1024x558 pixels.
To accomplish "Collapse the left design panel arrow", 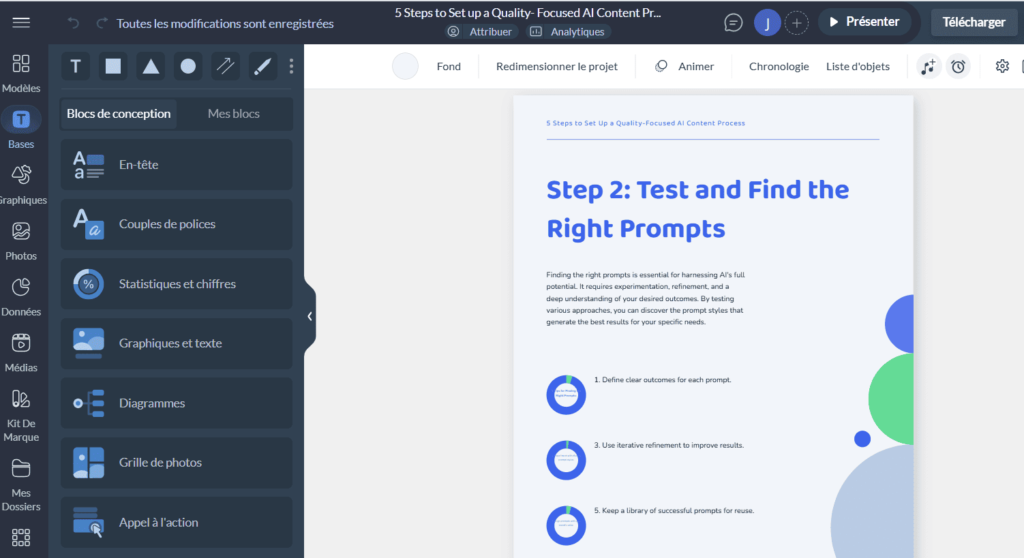I will (x=310, y=316).
